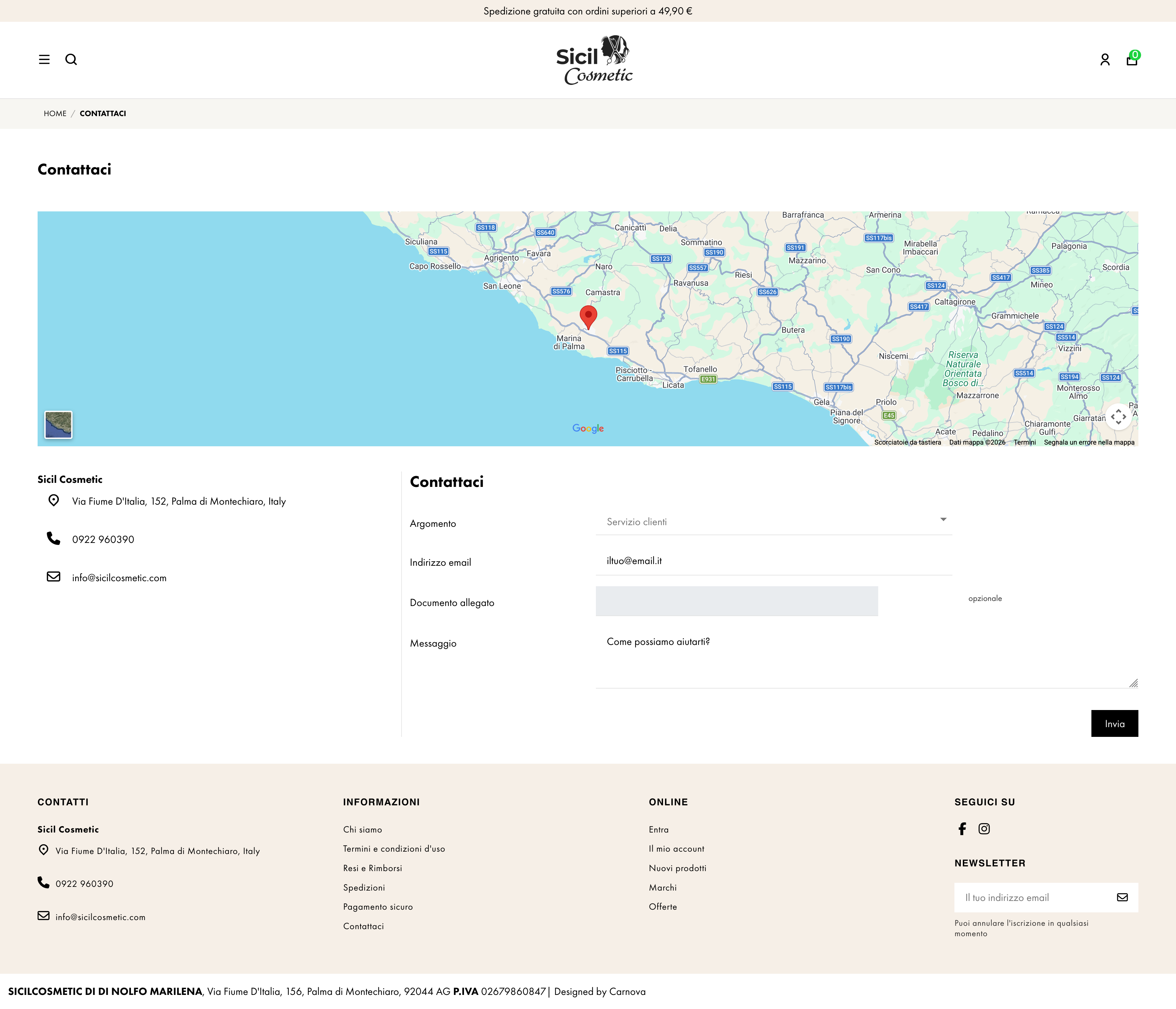The image size is (1176, 1009).
Task: Click the Indirizzo email input field
Action: tap(773, 561)
